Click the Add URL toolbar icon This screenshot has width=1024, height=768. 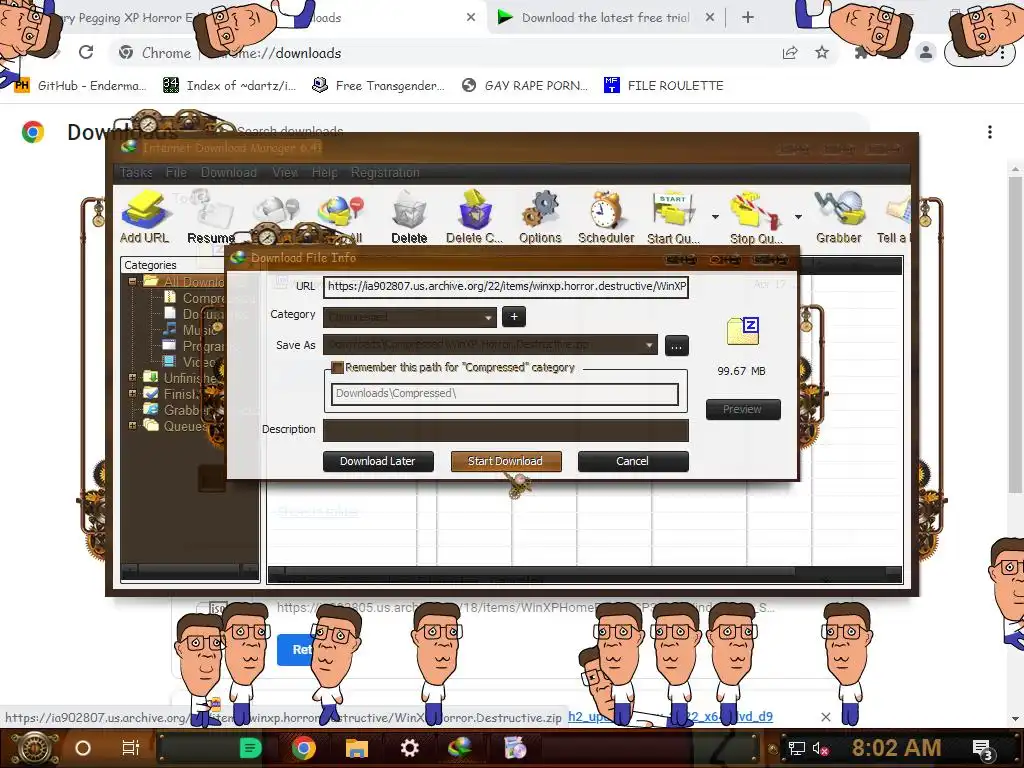click(144, 217)
